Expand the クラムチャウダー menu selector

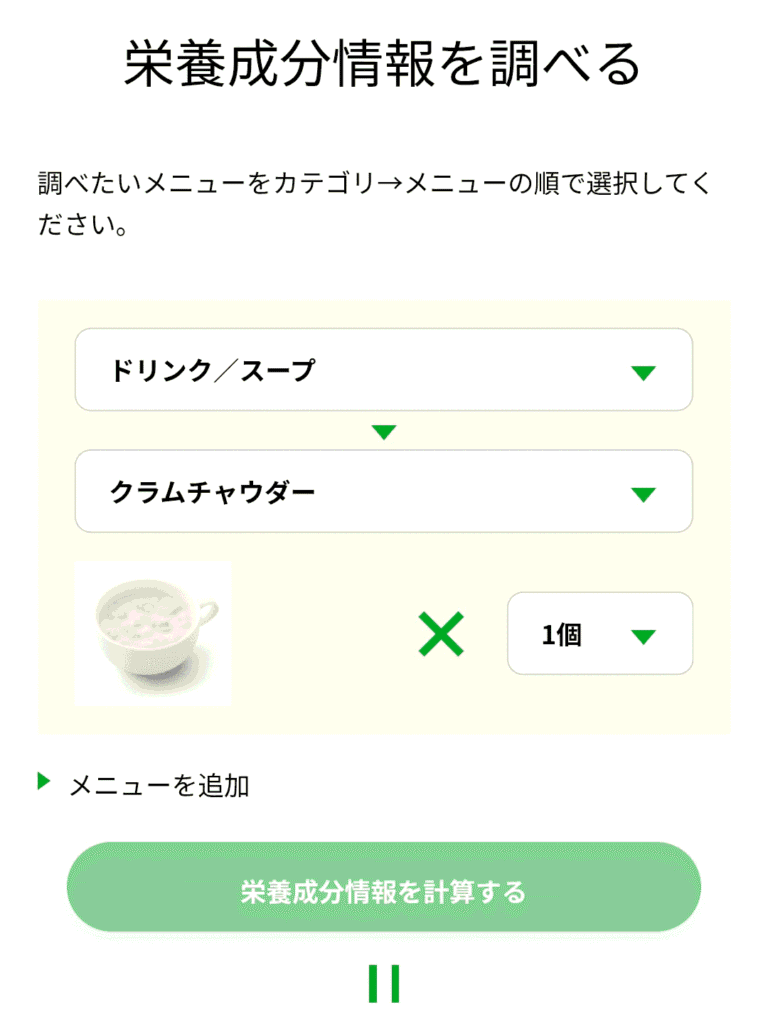[x=384, y=491]
